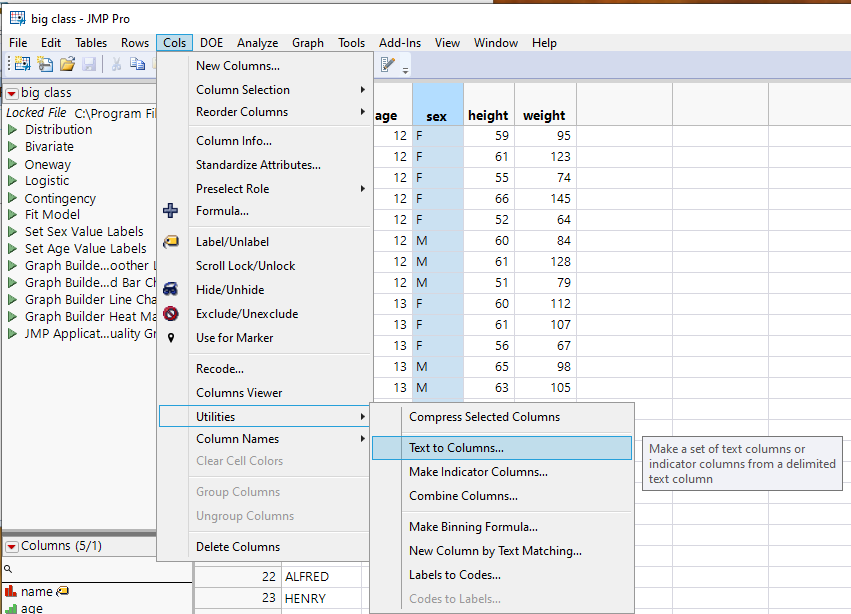Screen dimensions: 851x614
Task: Choose Compress Selected Columns
Action: [485, 417]
